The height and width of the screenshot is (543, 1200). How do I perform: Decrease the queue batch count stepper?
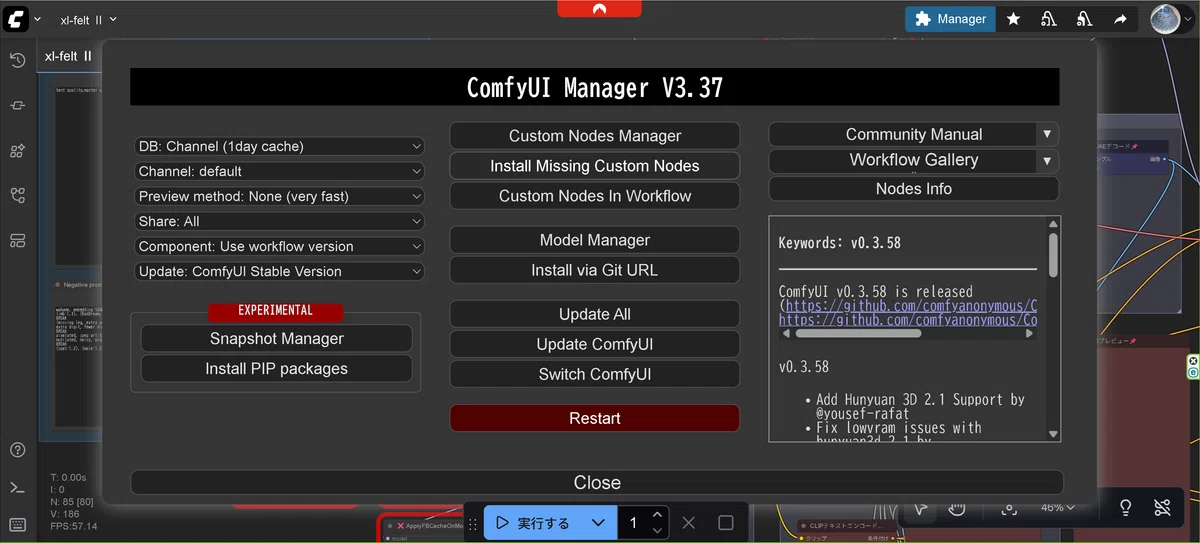[657, 529]
